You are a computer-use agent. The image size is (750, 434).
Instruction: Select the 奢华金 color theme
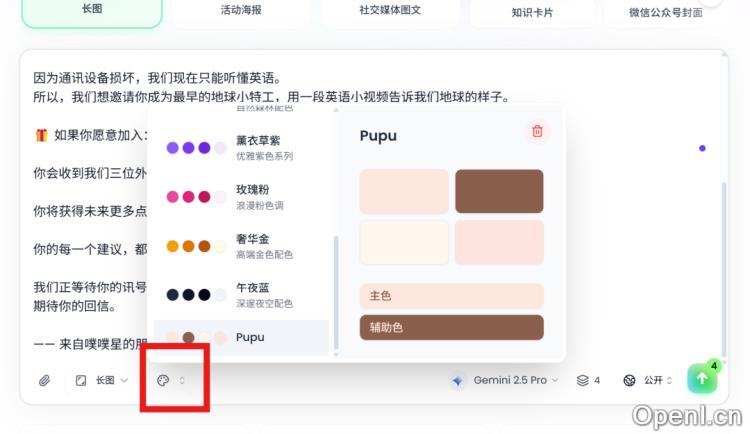pos(241,246)
